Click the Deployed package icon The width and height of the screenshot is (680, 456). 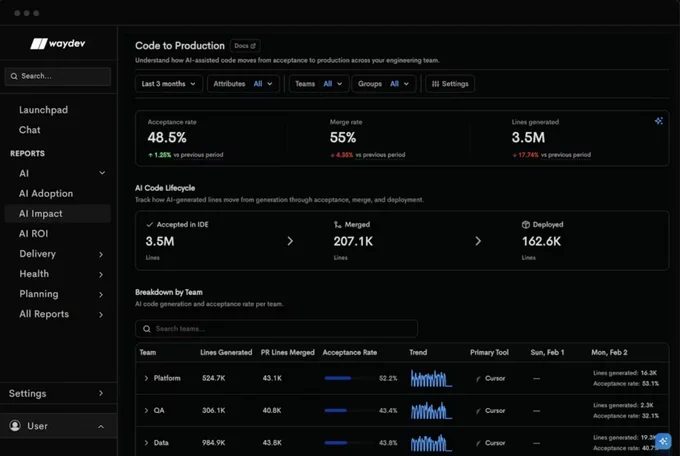(x=526, y=224)
